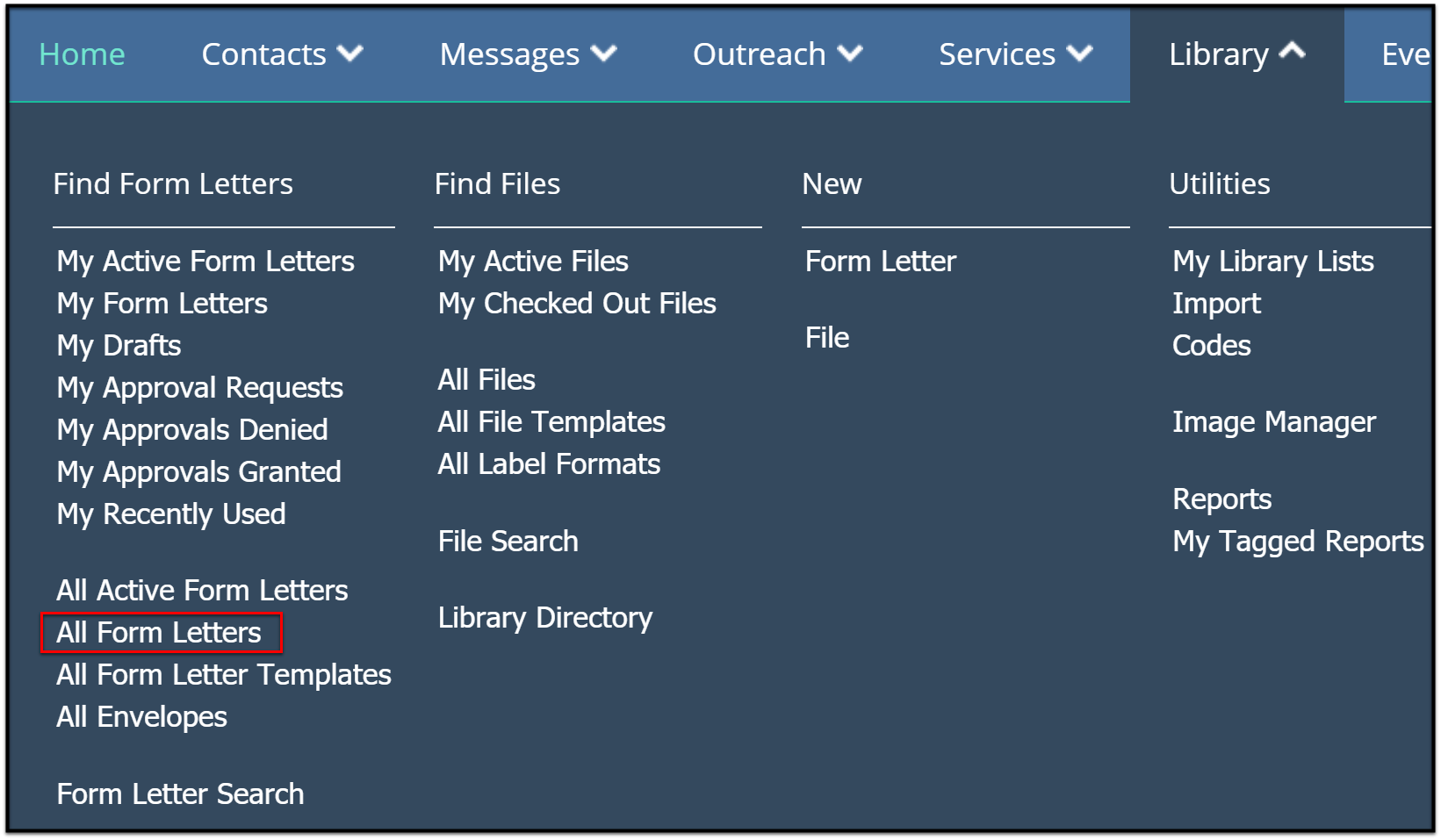The image size is (1441, 840).
Task: Open My Active Form Letters
Action: point(205,262)
